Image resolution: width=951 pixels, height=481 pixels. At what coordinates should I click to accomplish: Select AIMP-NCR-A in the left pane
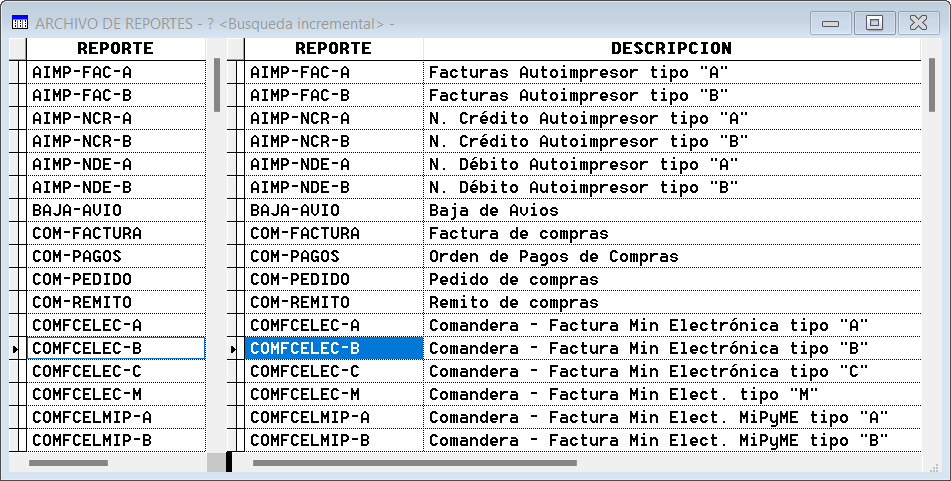(x=116, y=118)
